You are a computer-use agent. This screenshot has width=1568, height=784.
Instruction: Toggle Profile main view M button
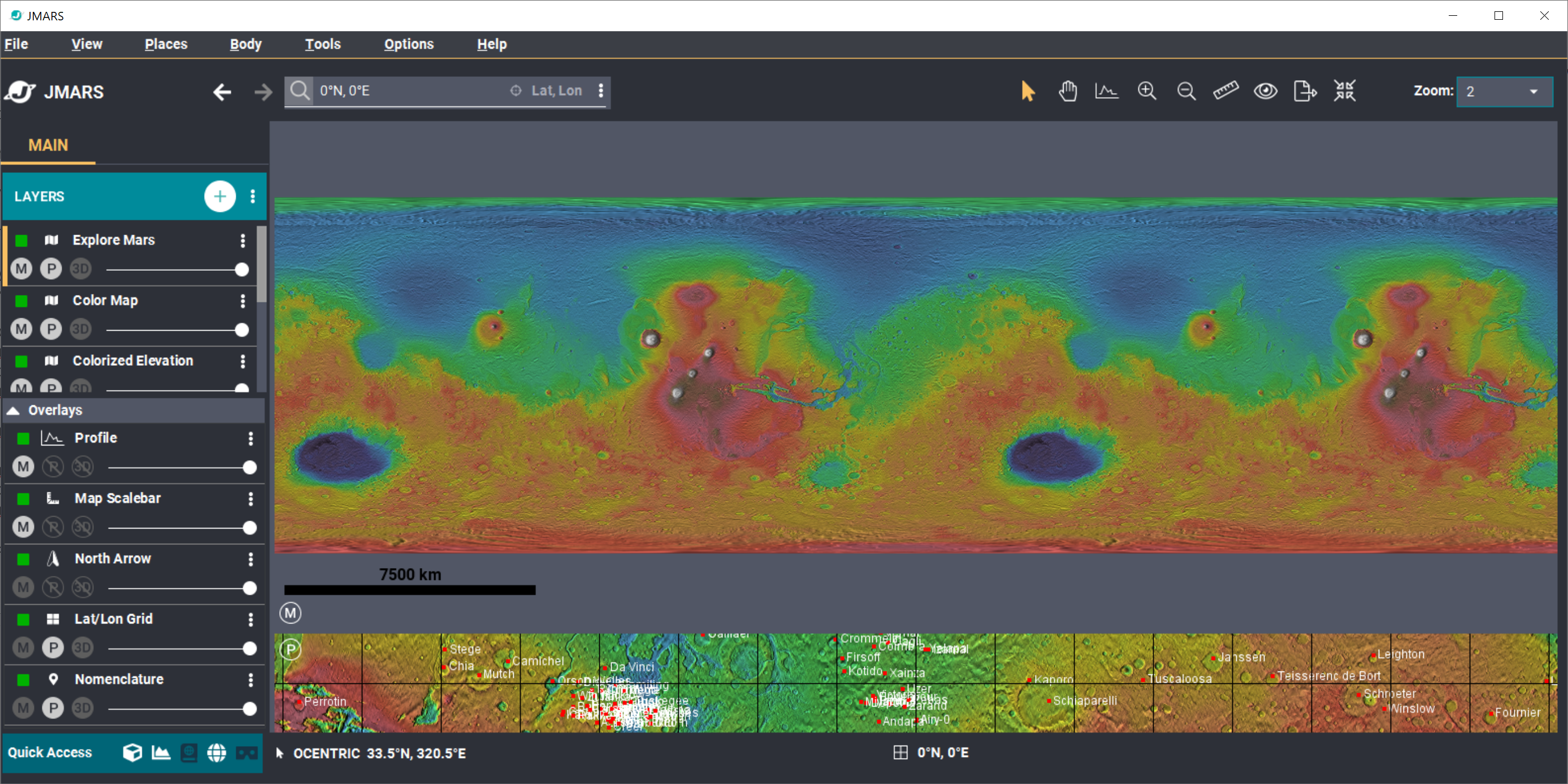23,466
